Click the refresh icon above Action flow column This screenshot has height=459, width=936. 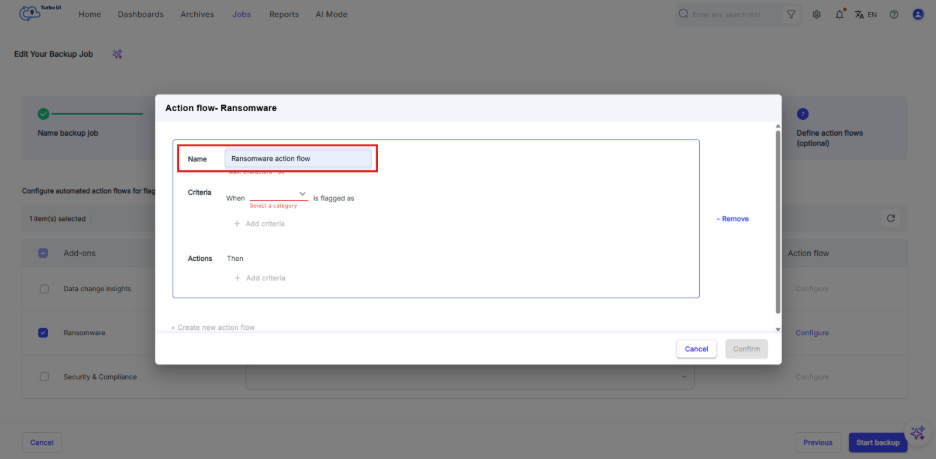pyautogui.click(x=890, y=218)
